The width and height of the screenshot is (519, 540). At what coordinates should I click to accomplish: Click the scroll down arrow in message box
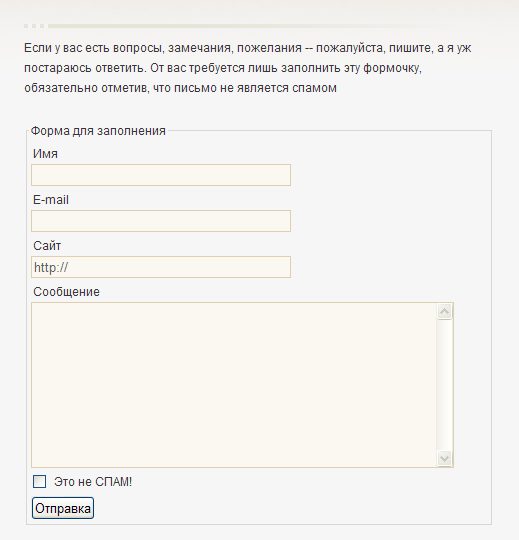(x=444, y=458)
